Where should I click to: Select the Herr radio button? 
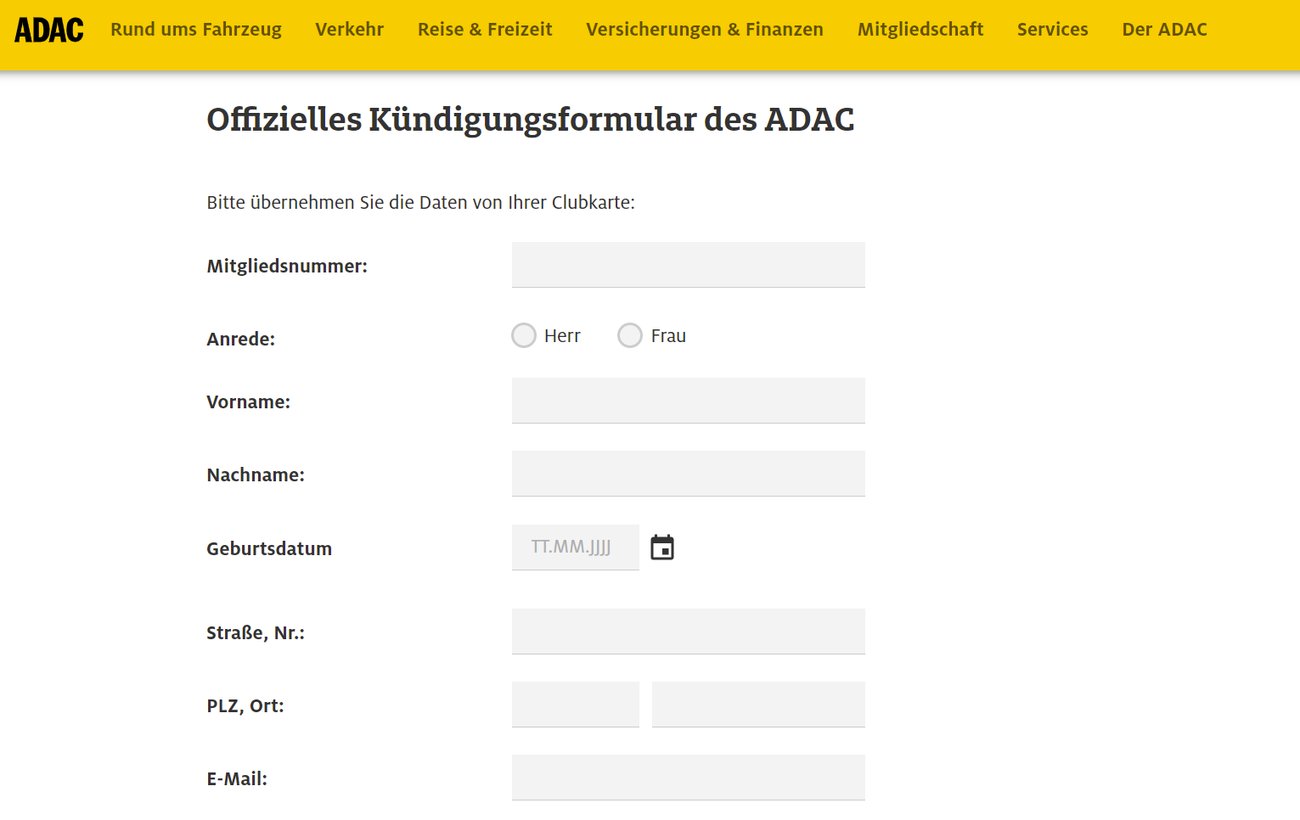pos(524,336)
